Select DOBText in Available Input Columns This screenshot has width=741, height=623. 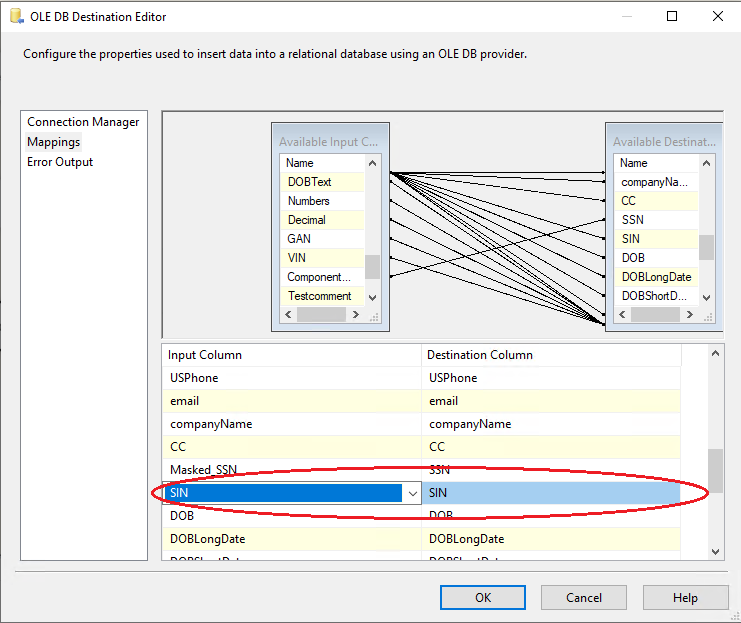(x=309, y=182)
